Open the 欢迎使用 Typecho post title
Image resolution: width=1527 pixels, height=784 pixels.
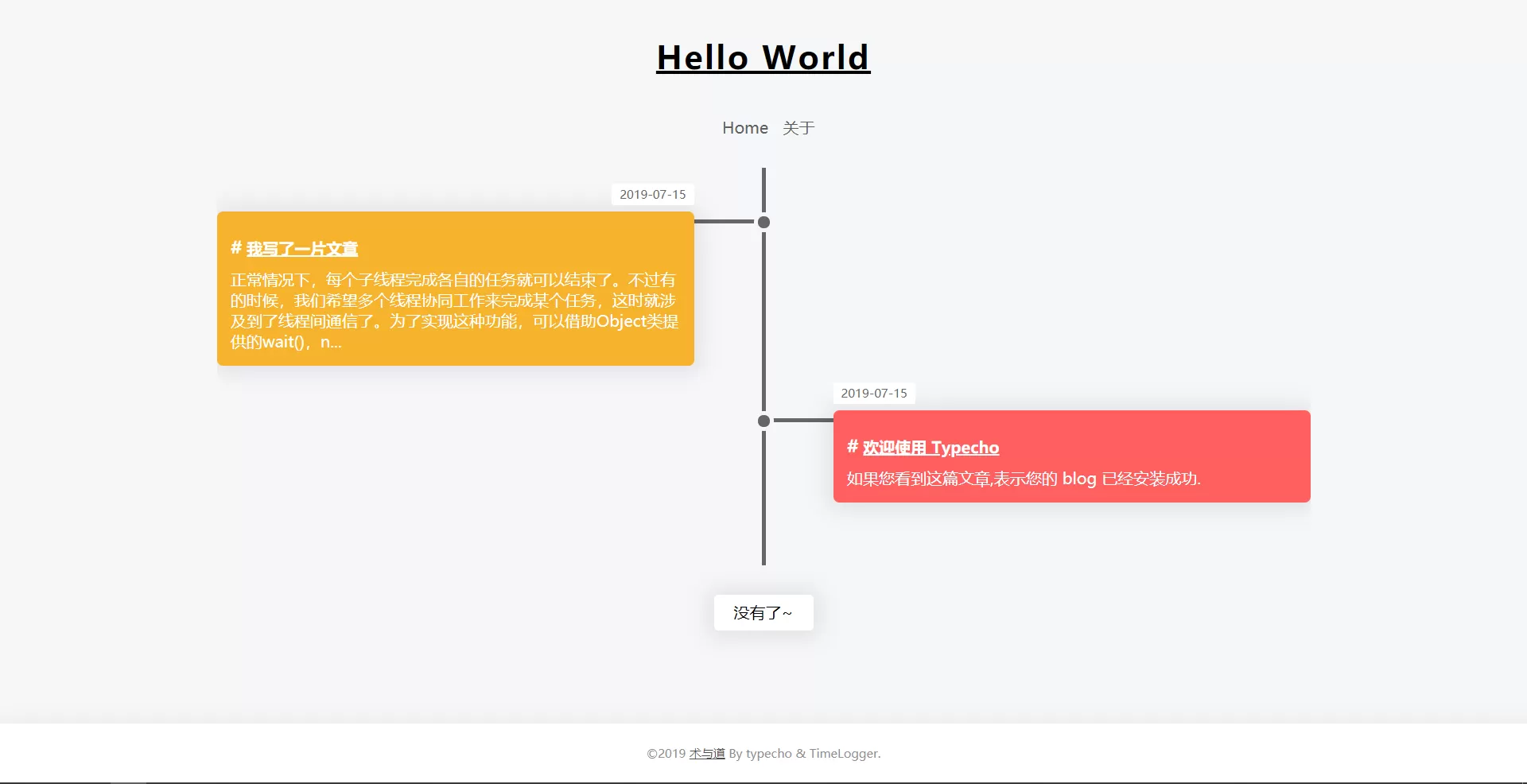(931, 448)
